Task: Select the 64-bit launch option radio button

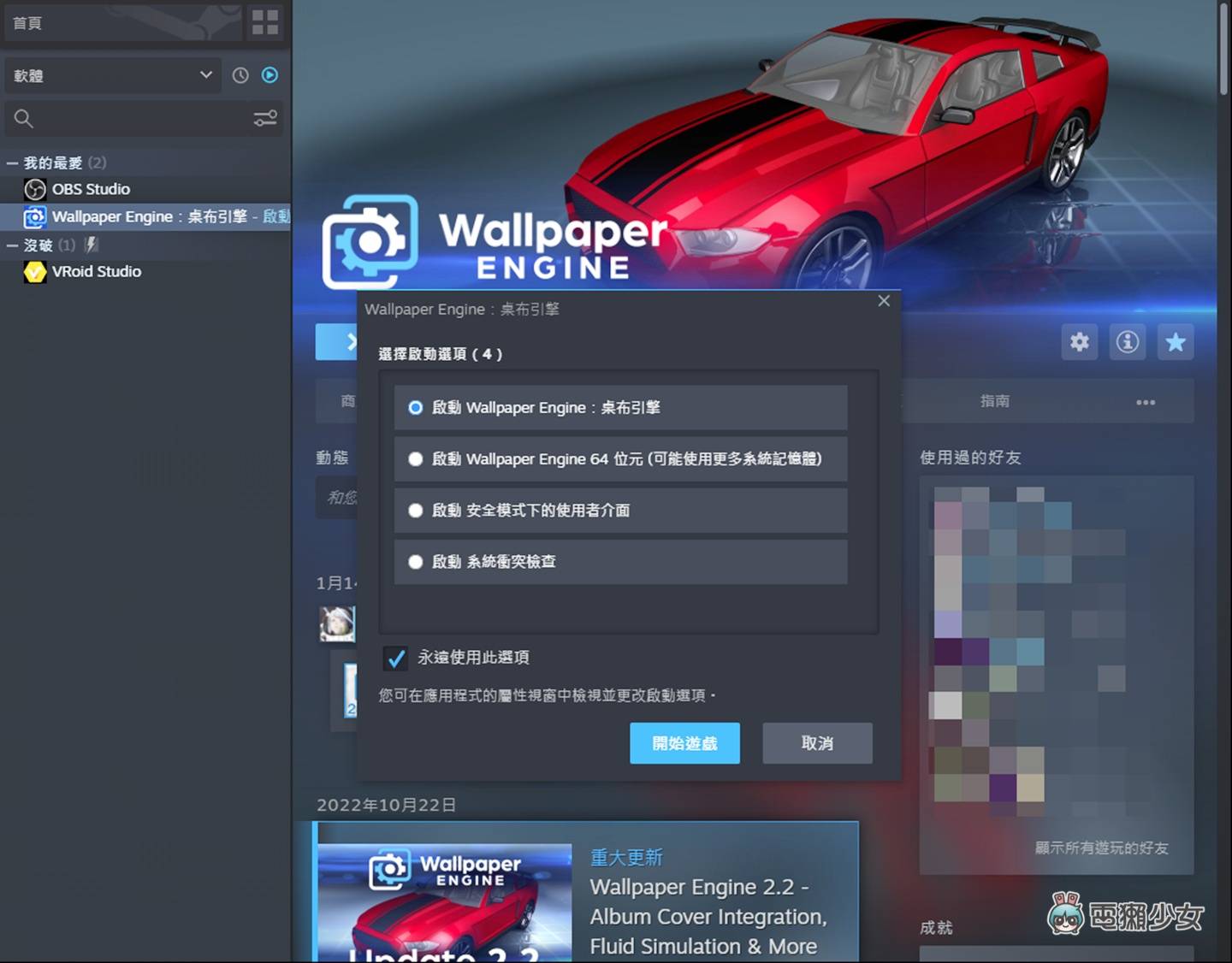Action: pos(416,459)
